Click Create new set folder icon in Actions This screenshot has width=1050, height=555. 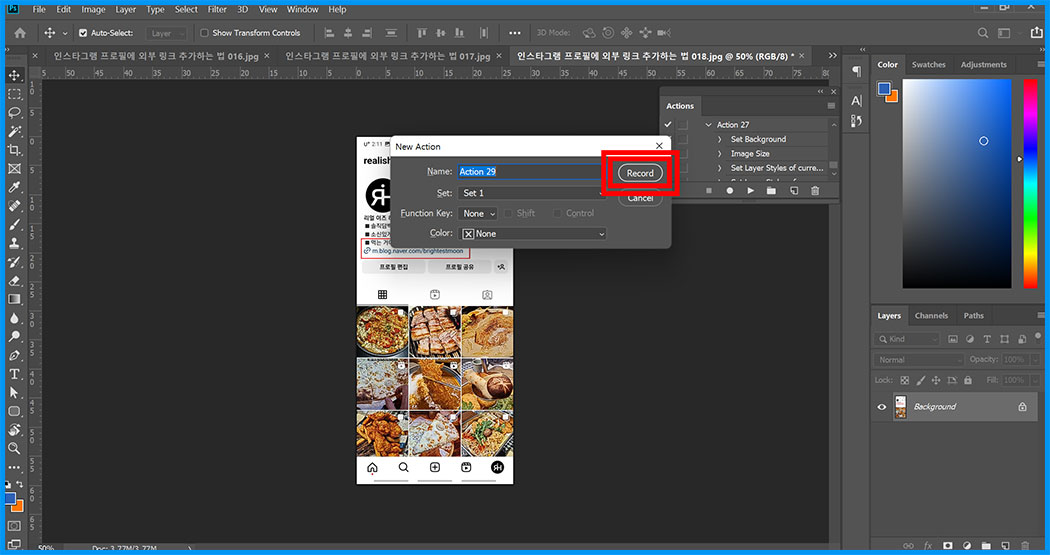point(771,191)
